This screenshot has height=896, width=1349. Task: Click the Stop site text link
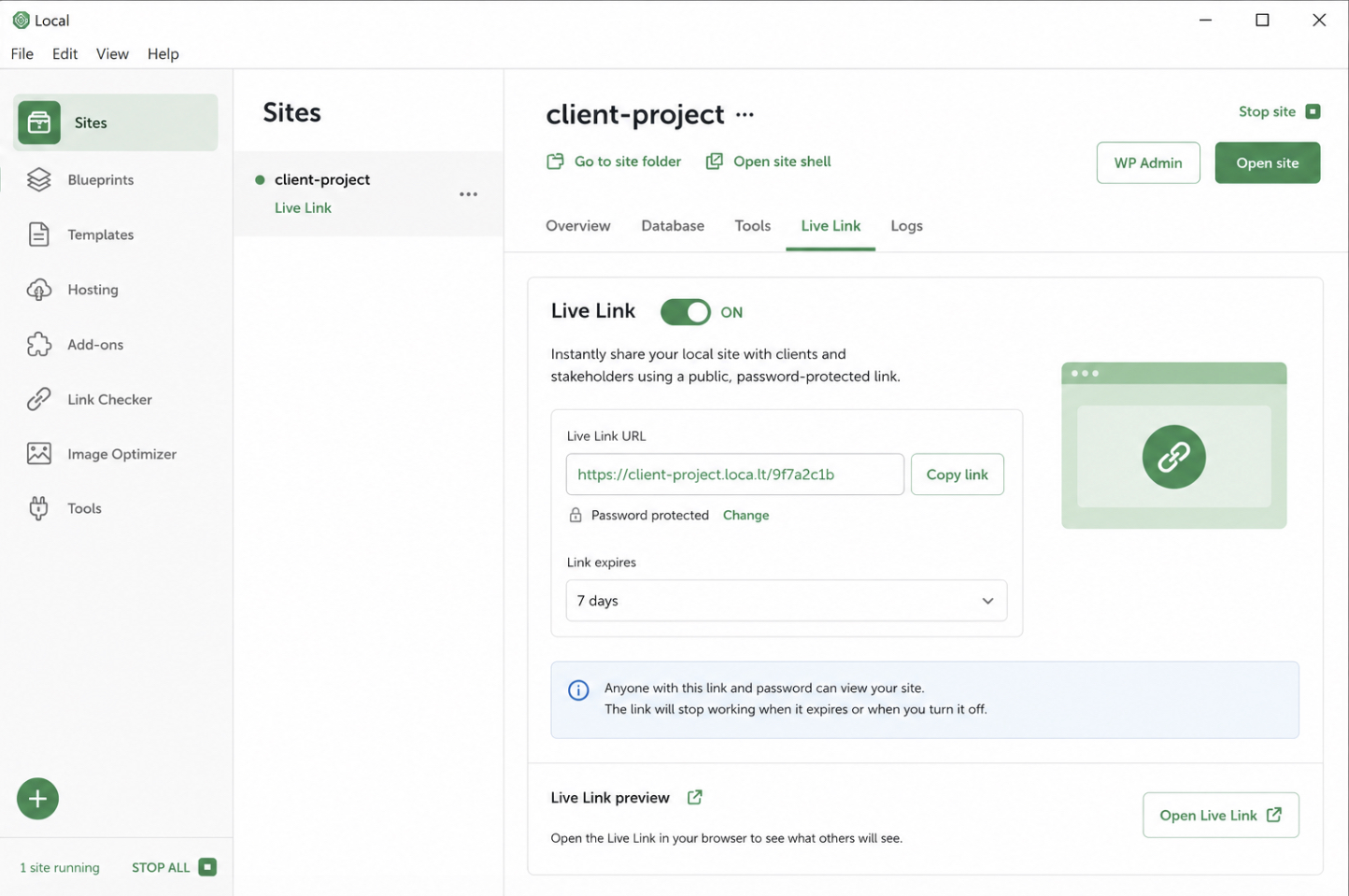pyautogui.click(x=1267, y=111)
